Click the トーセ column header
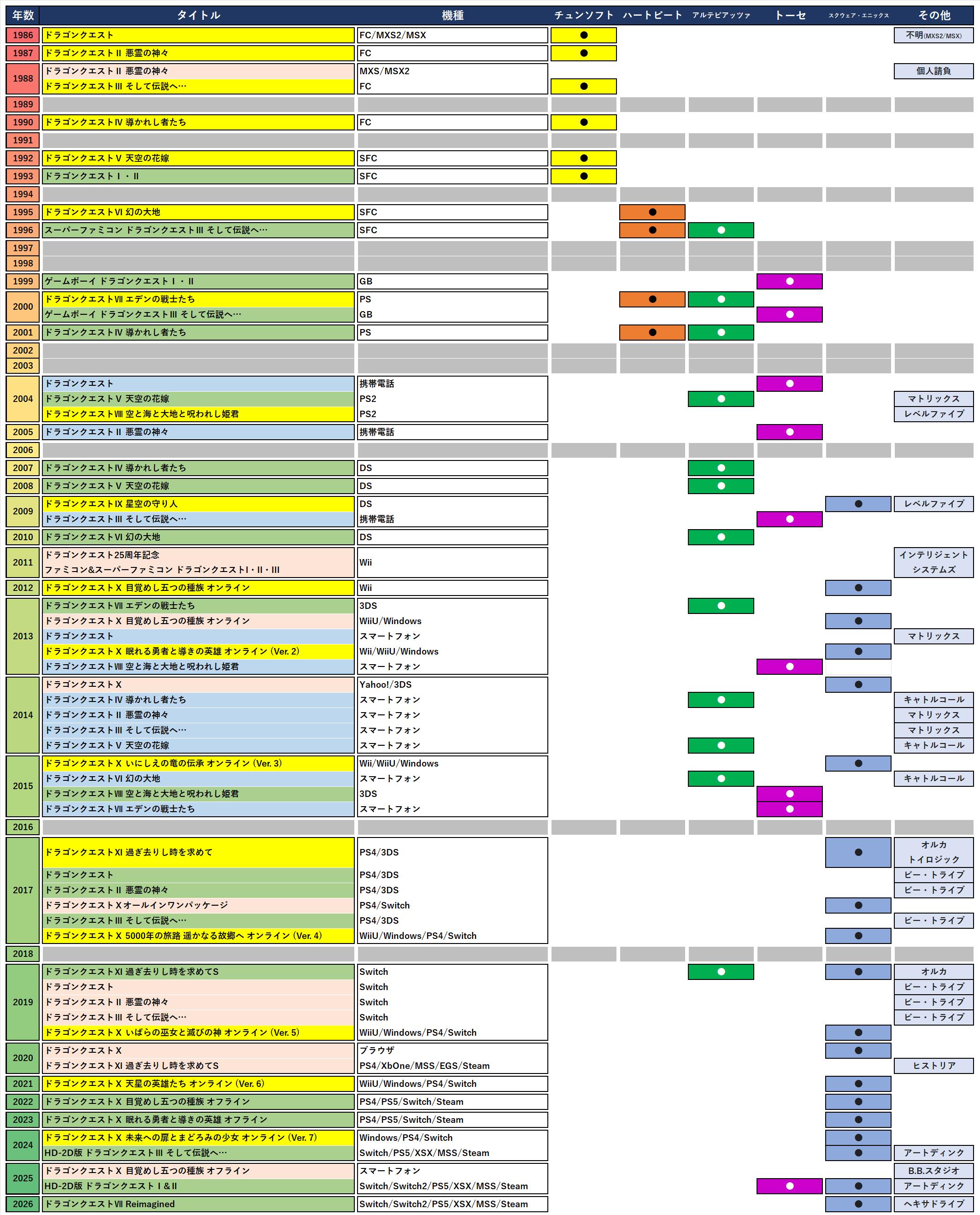 pyautogui.click(x=789, y=15)
